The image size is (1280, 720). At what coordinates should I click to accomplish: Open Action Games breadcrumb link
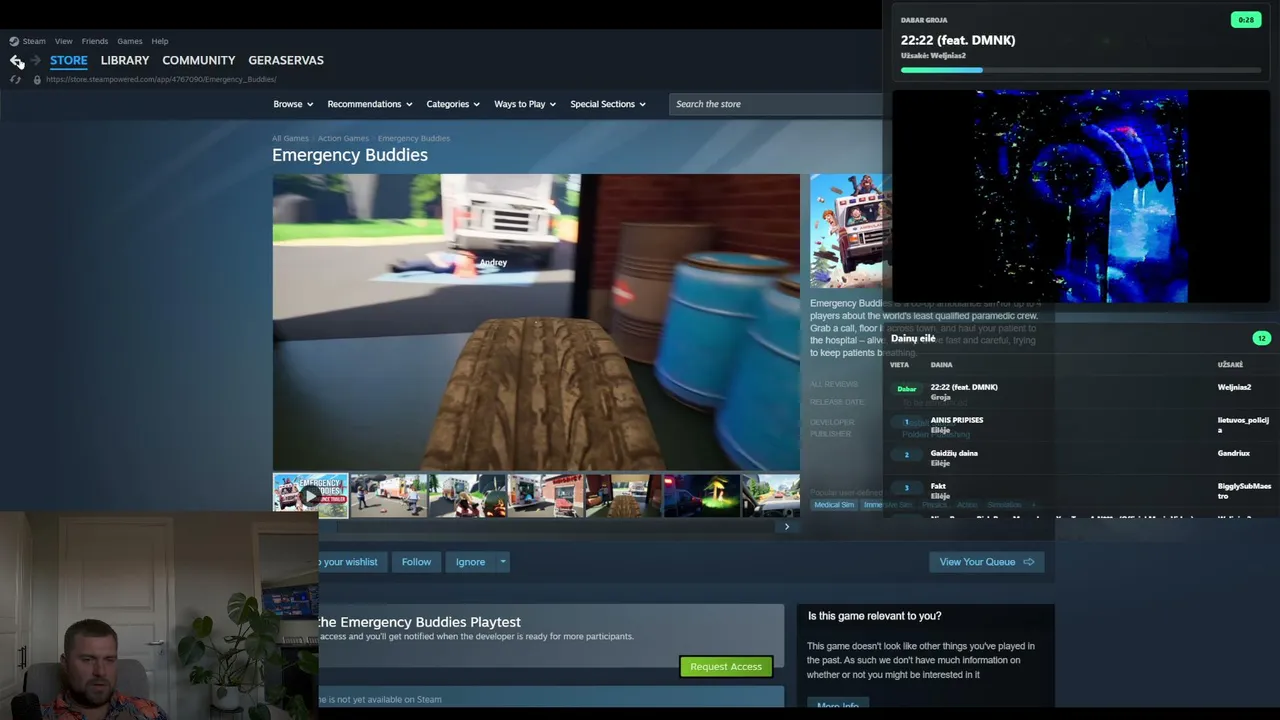tap(343, 138)
